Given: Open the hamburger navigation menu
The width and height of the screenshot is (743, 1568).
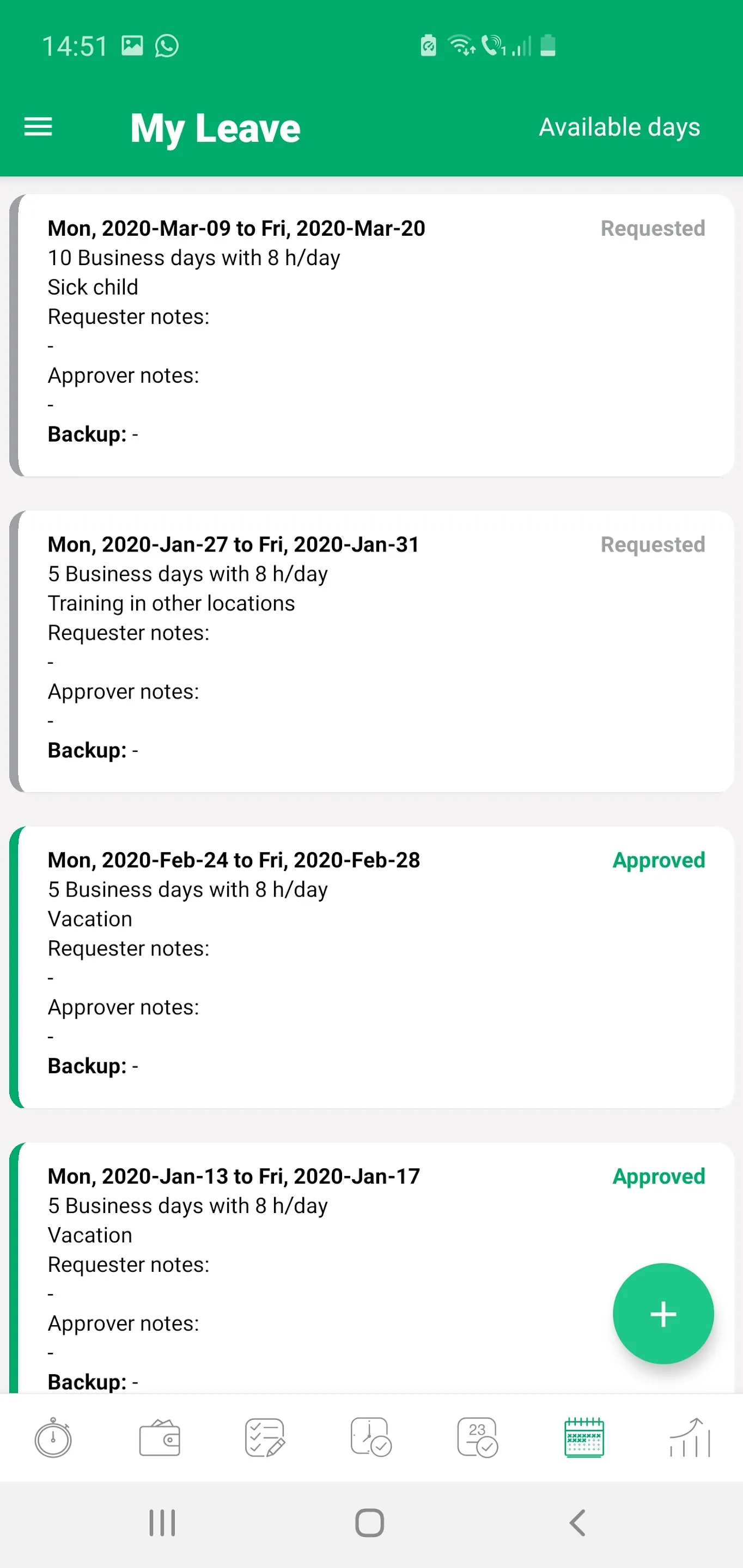Looking at the screenshot, I should tap(38, 127).
